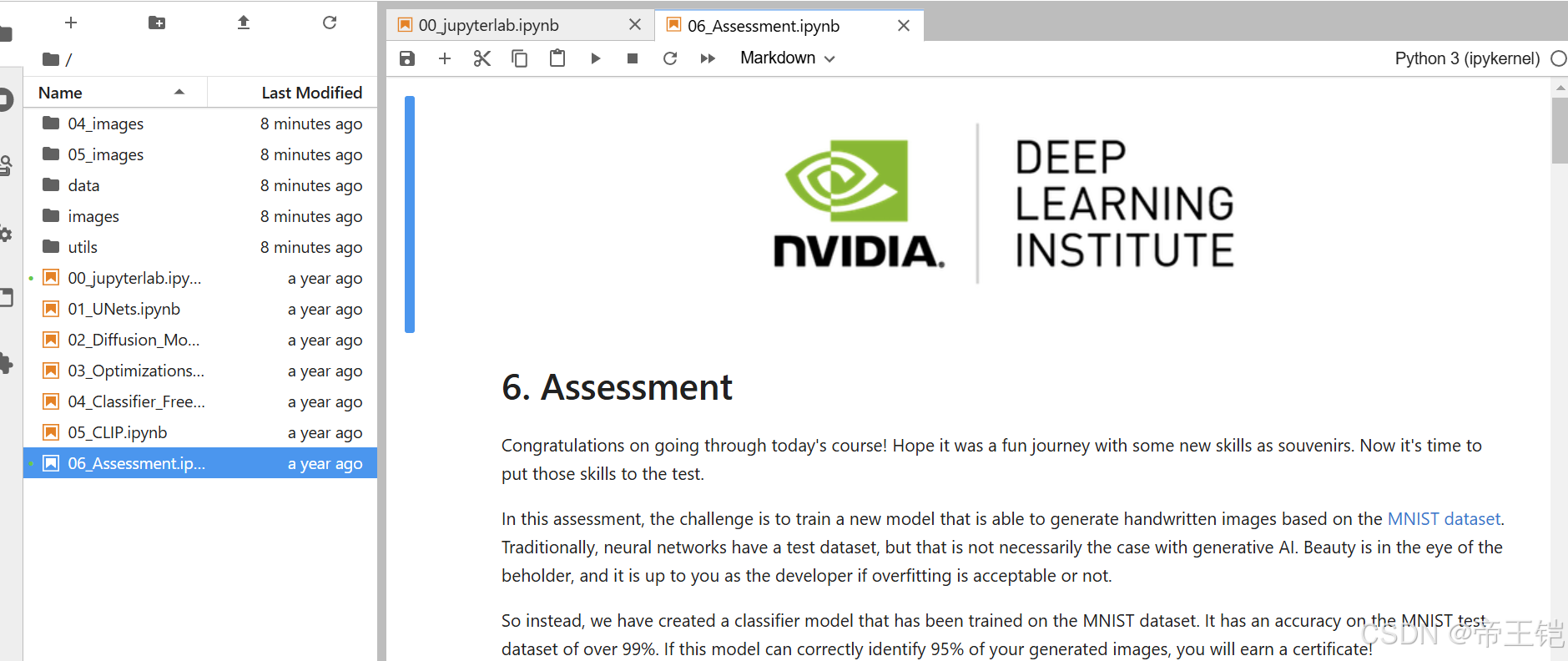Create a new folder with the folder-plus icon
Screen dimensions: 1568x661
(x=157, y=23)
